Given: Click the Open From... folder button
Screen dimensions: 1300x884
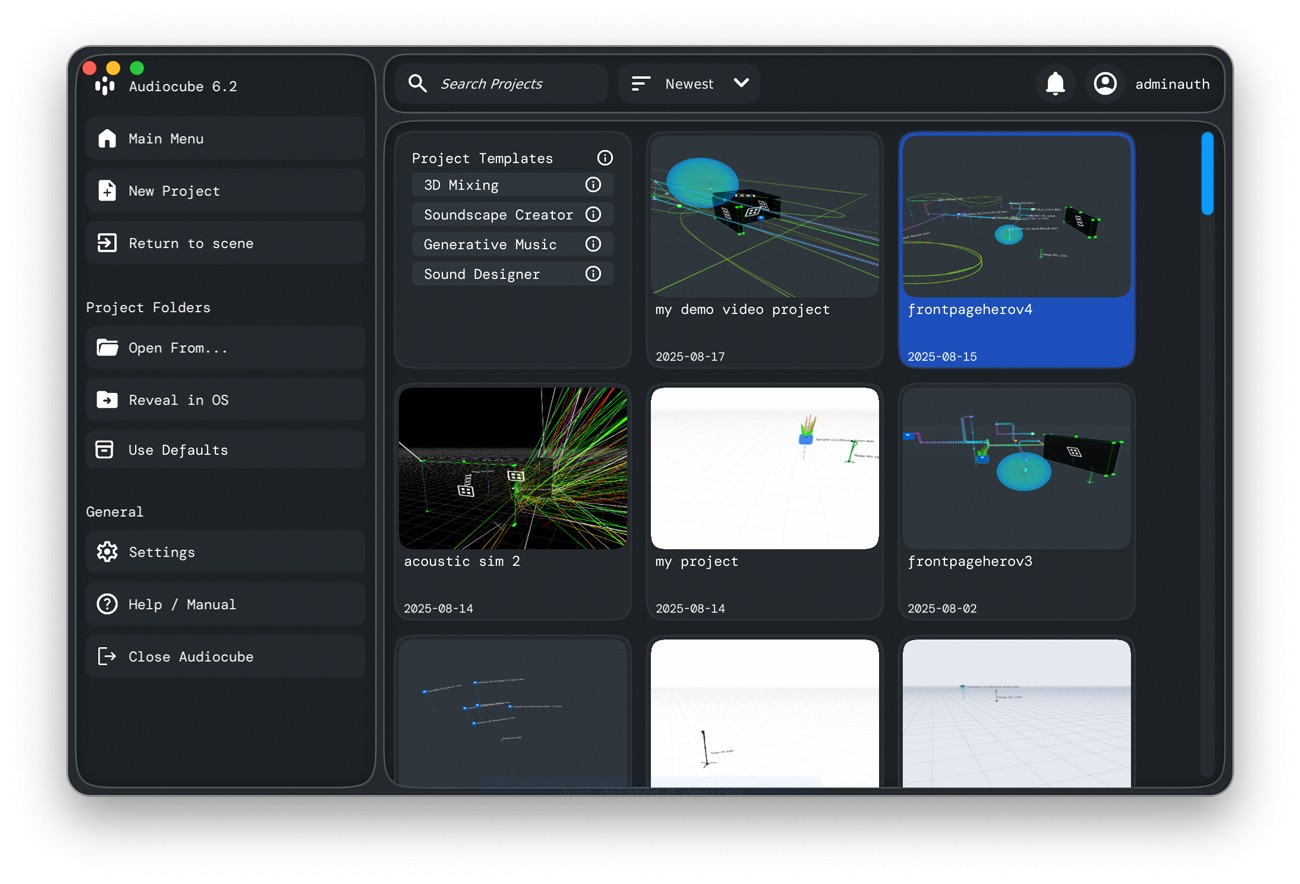Looking at the screenshot, I should point(225,348).
